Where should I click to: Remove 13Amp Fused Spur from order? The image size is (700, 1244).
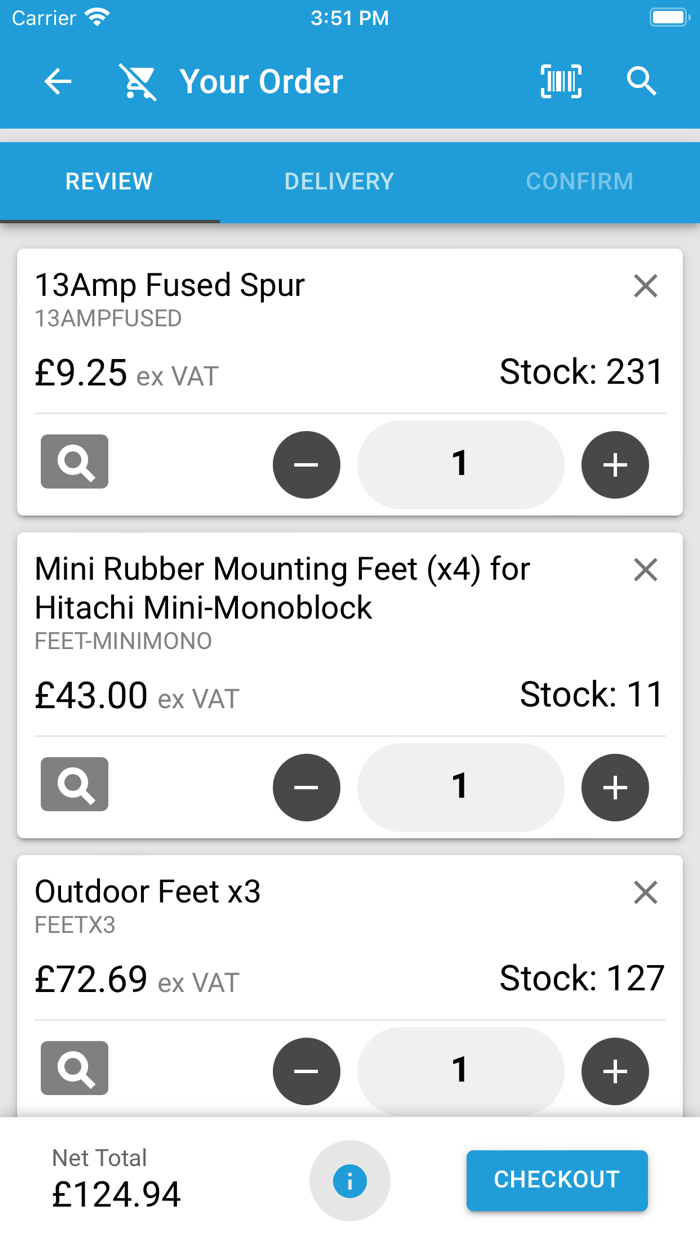coord(646,286)
